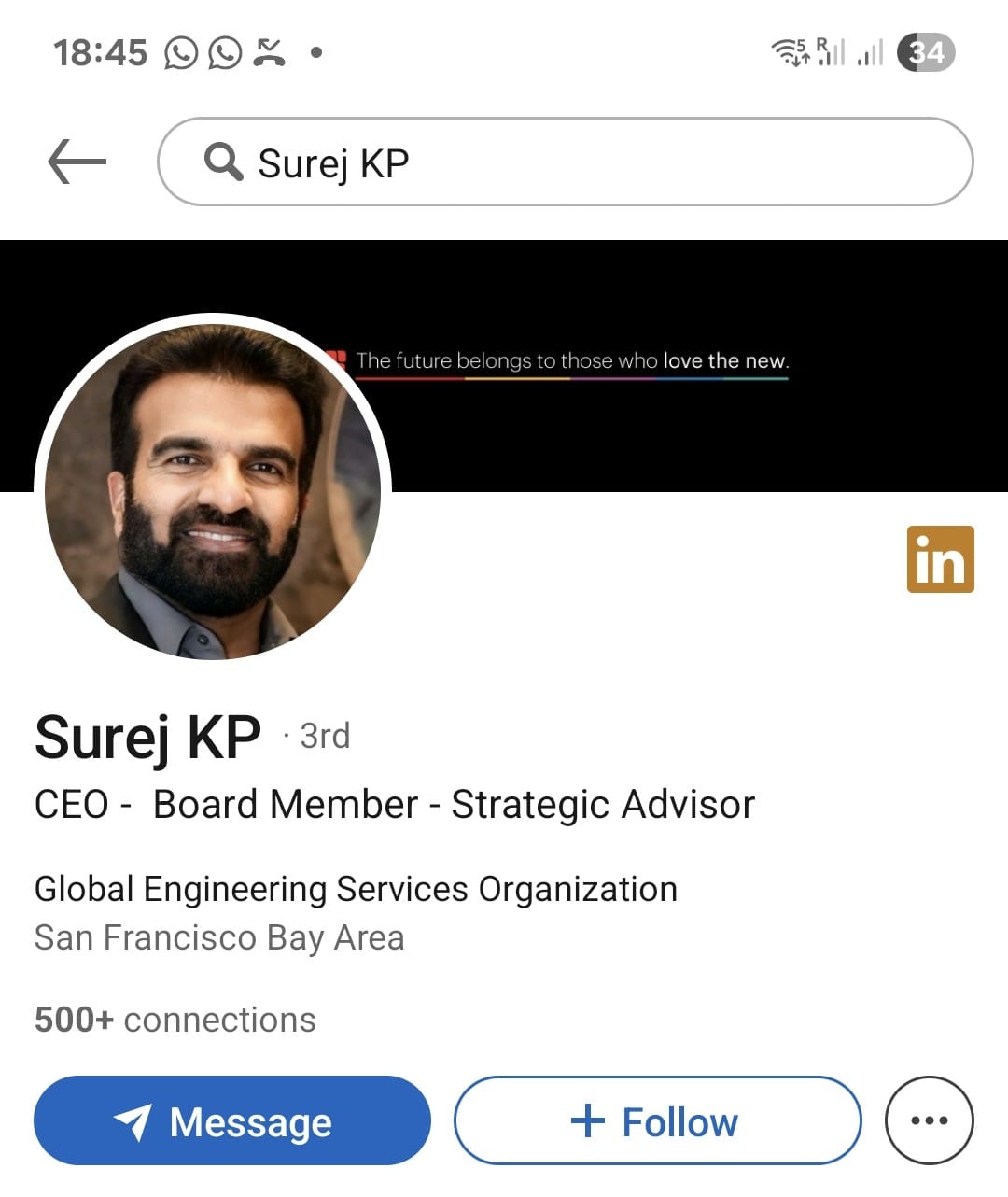Open the 500+ connections link
The image size is (1008, 1197).
point(175,1020)
